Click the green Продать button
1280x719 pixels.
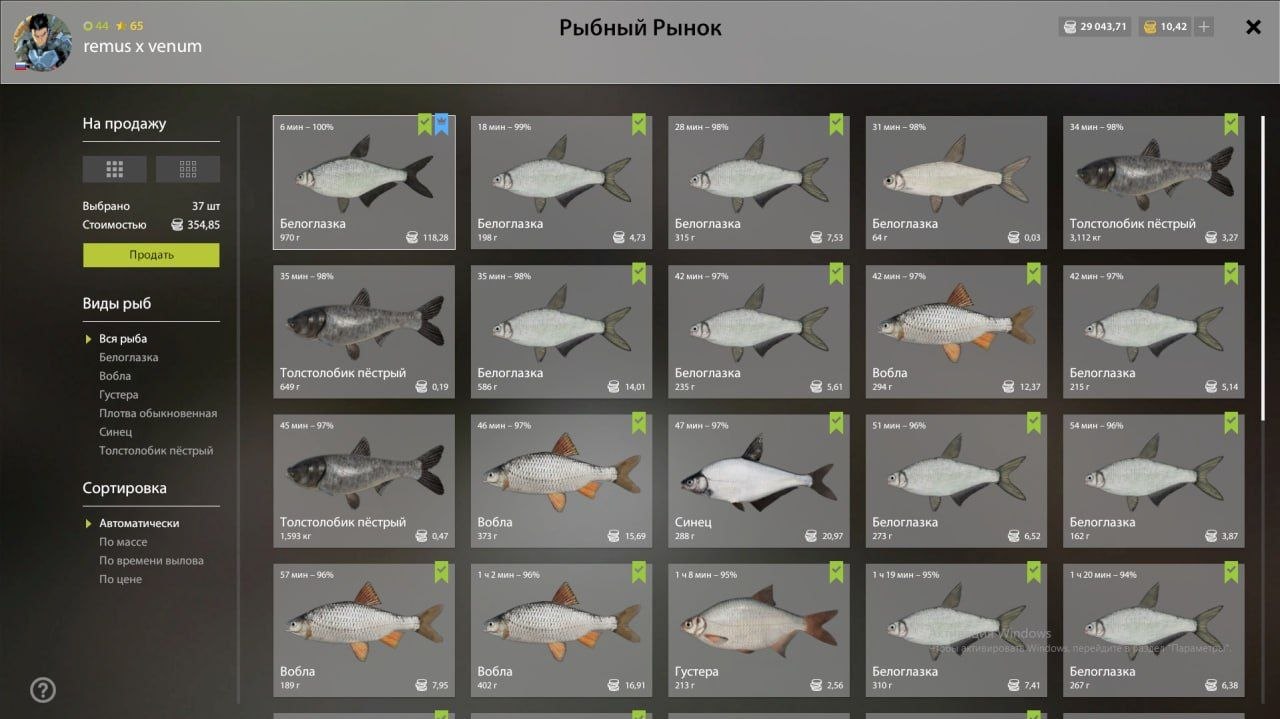tap(151, 255)
